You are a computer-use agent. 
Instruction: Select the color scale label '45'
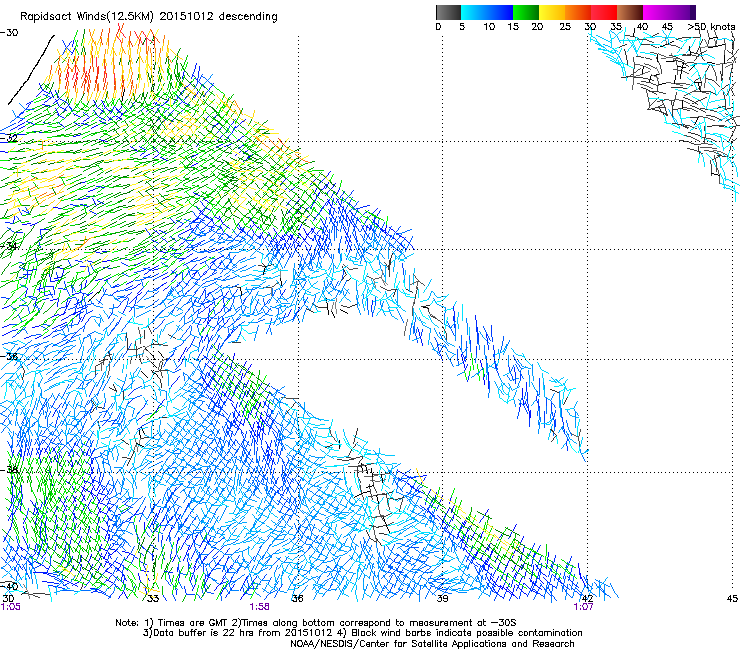pos(667,27)
